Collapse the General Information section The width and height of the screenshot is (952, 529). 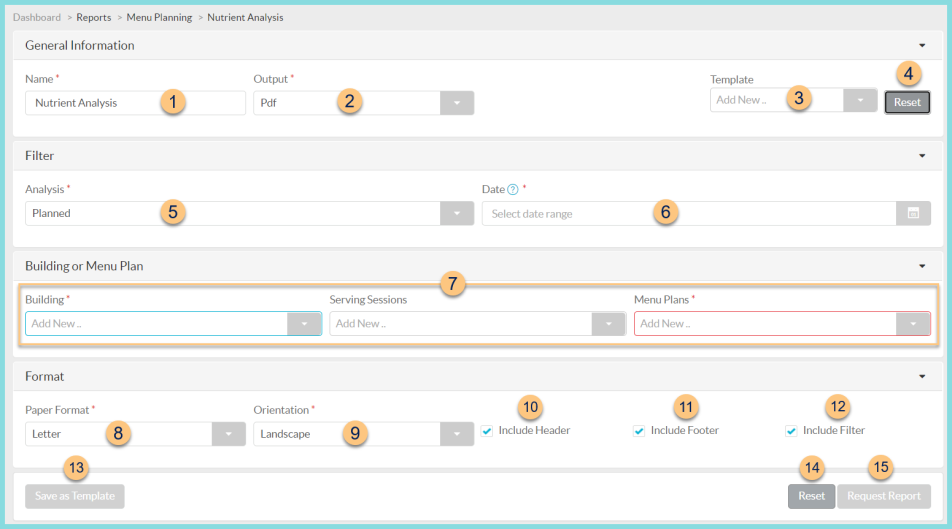(922, 46)
